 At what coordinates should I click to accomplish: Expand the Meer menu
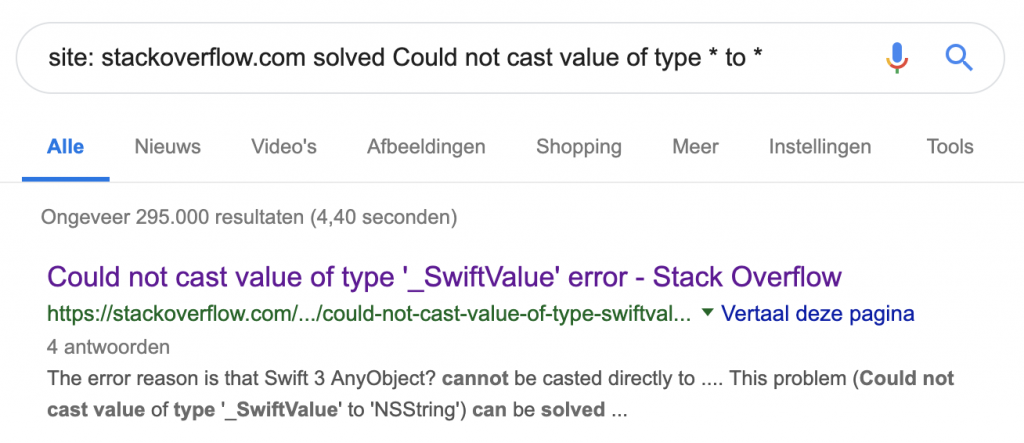695,147
